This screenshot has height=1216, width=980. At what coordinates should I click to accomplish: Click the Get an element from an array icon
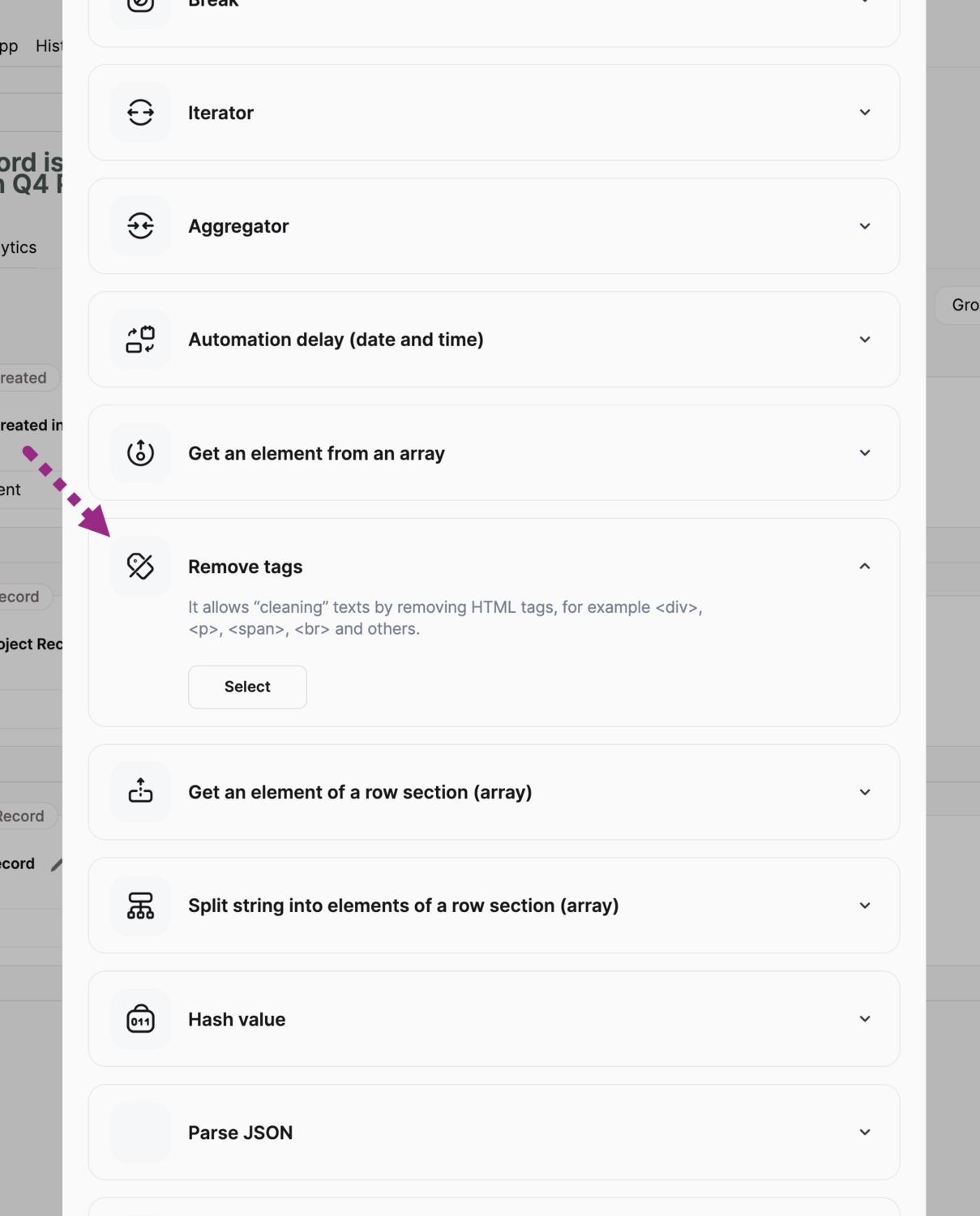(x=139, y=452)
